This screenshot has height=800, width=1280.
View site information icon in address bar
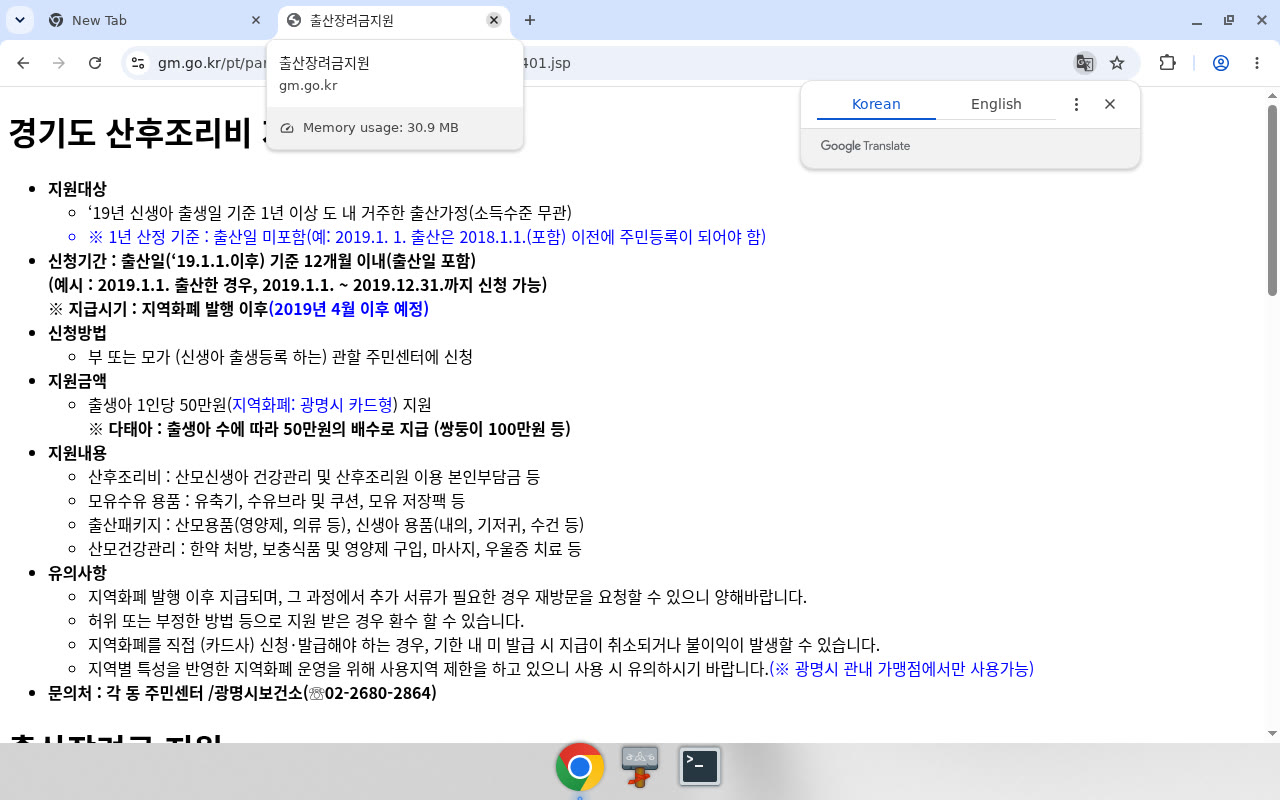[x=138, y=63]
